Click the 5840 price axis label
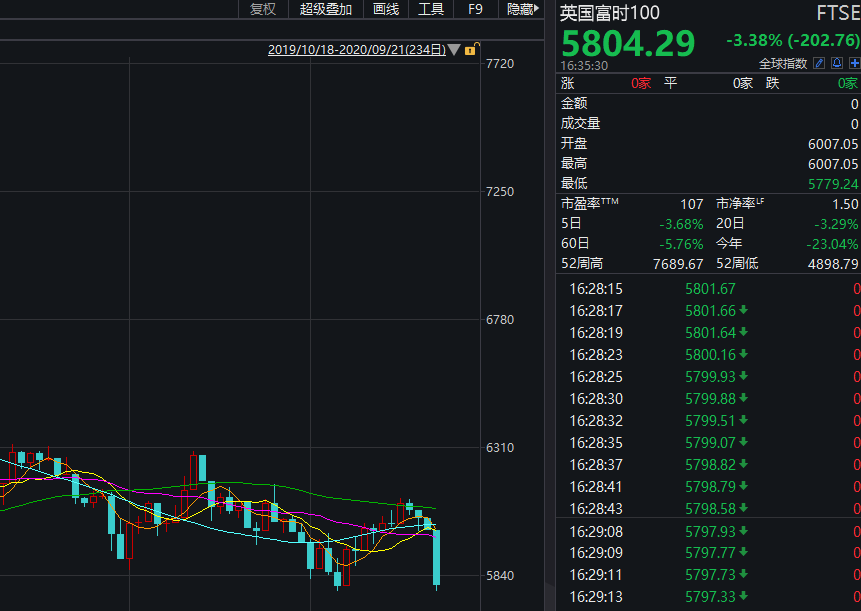This screenshot has width=861, height=611. 500,575
